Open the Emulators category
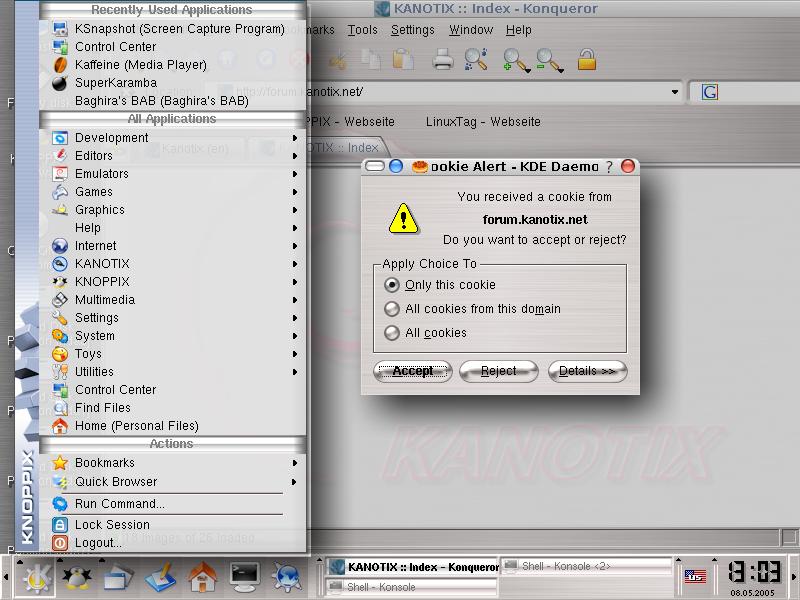Image resolution: width=800 pixels, height=600 pixels. tap(173, 174)
